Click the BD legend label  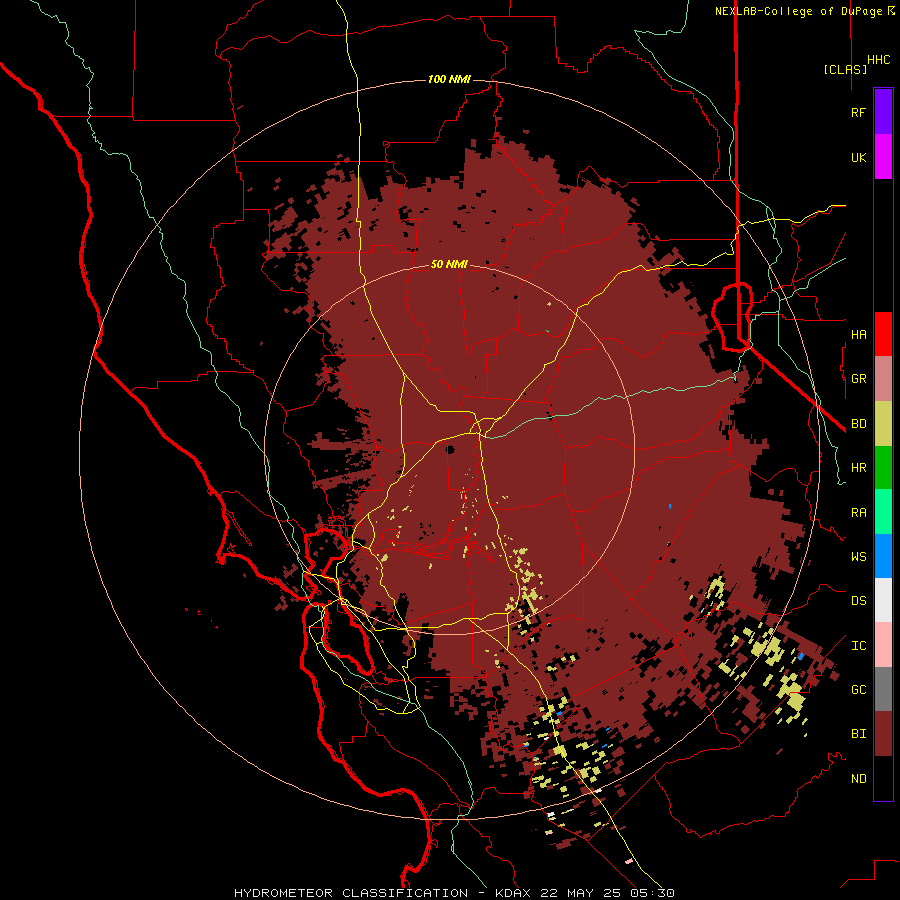pos(858,424)
